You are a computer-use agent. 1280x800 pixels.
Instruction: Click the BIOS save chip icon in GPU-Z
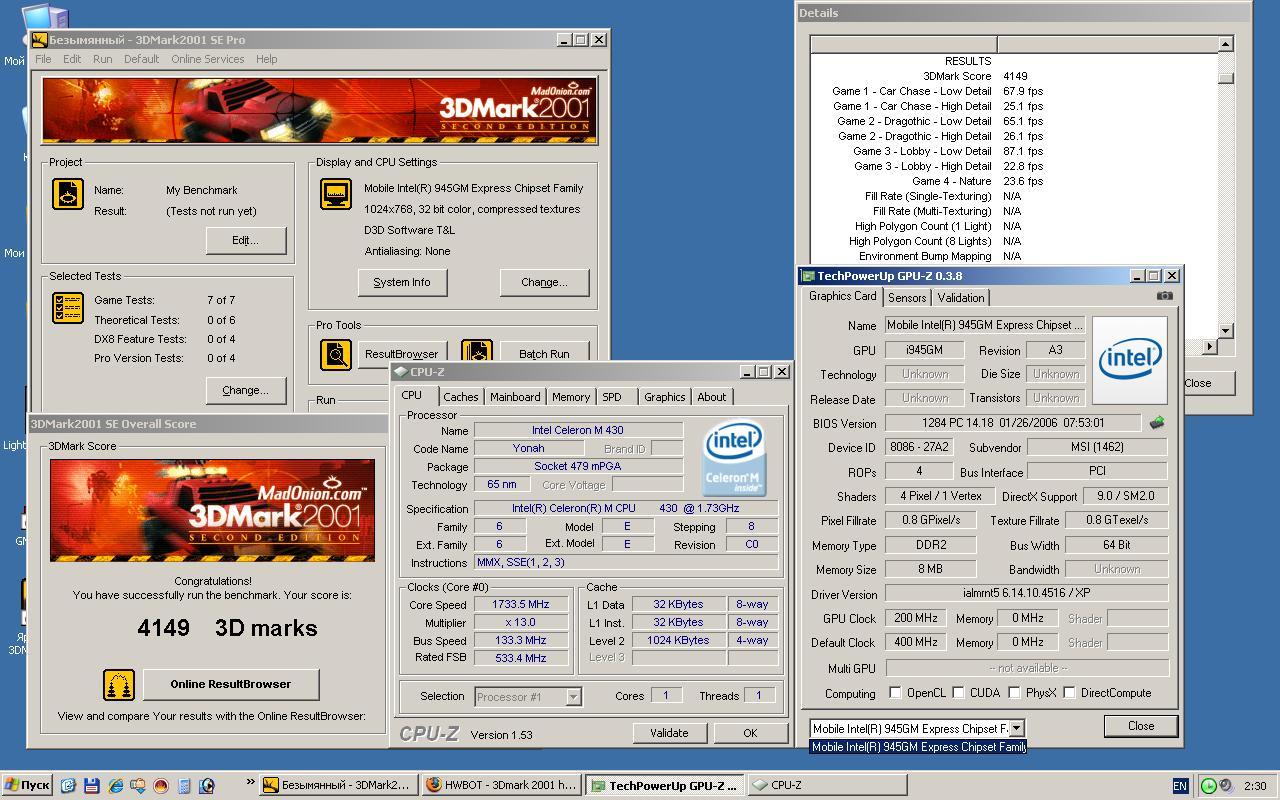1157,423
